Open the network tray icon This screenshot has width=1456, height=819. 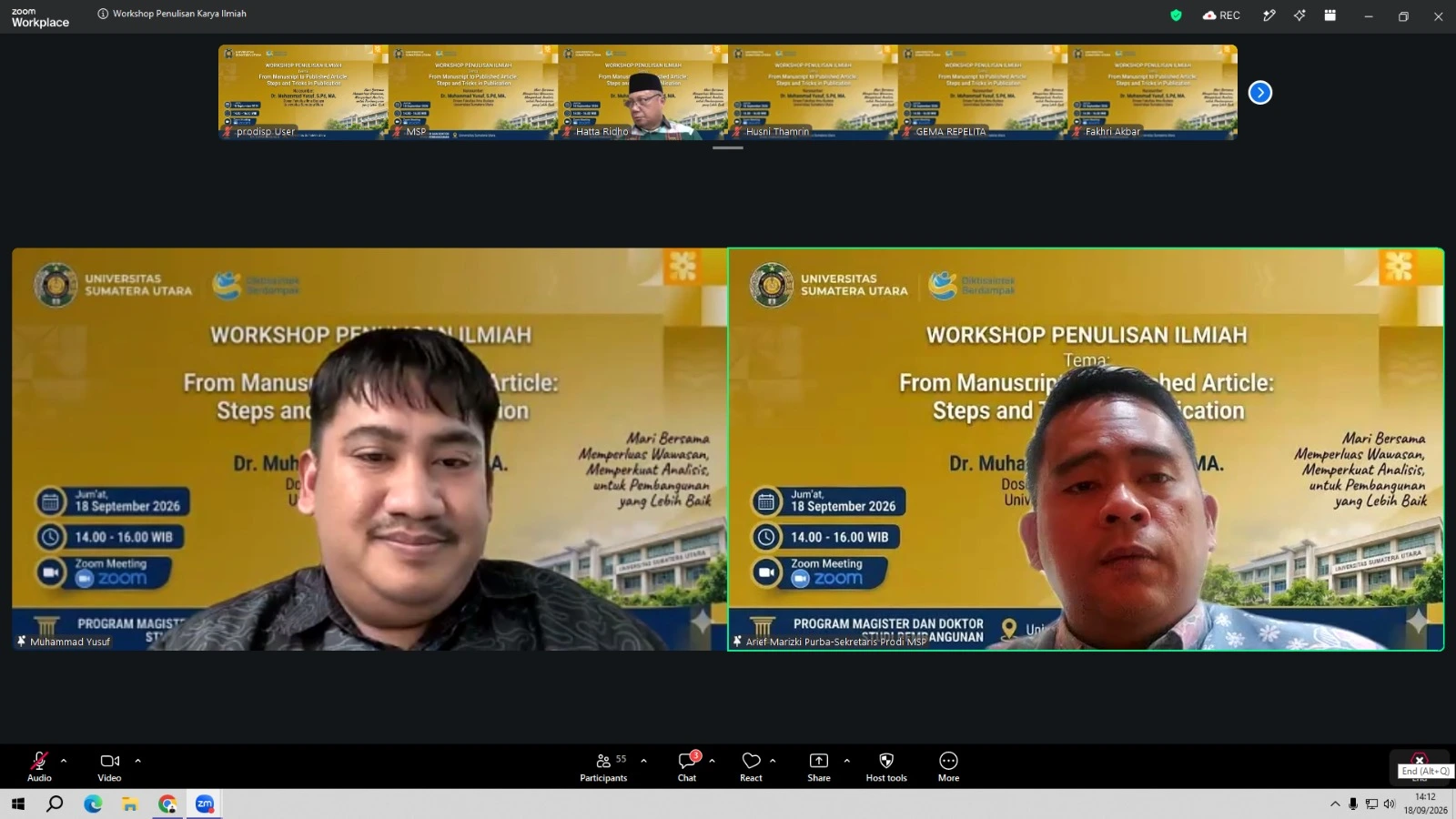[x=1371, y=804]
